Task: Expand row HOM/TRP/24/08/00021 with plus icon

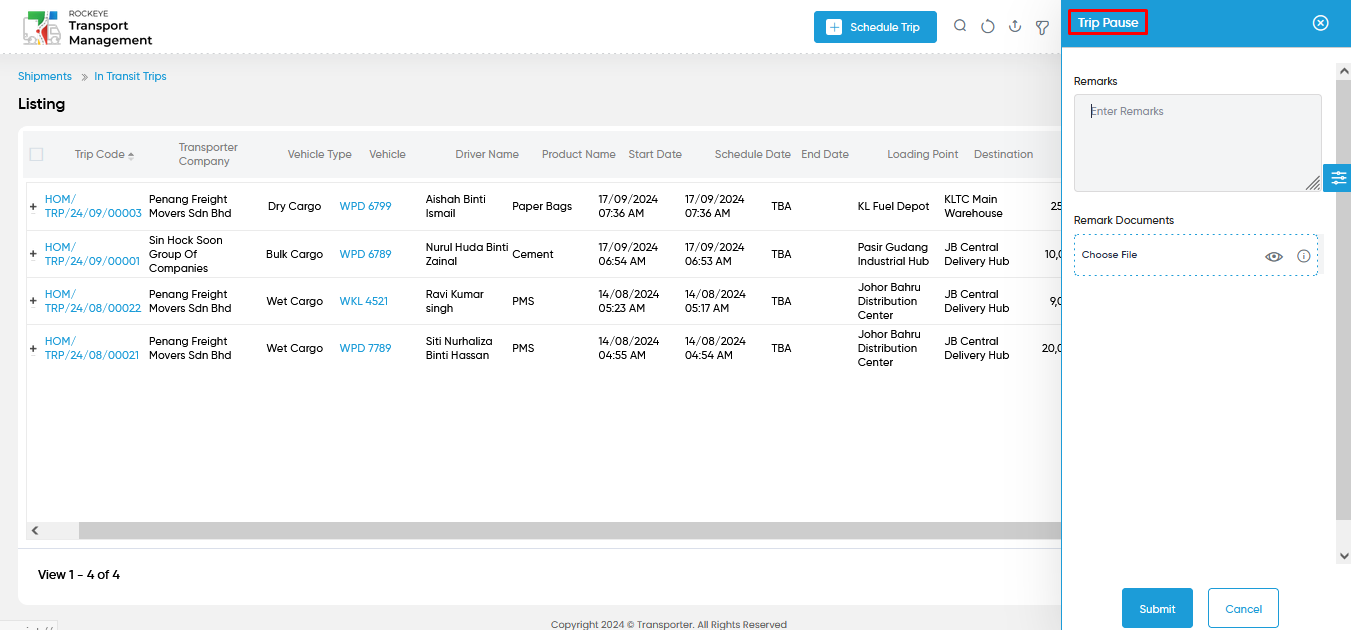Action: [x=33, y=349]
